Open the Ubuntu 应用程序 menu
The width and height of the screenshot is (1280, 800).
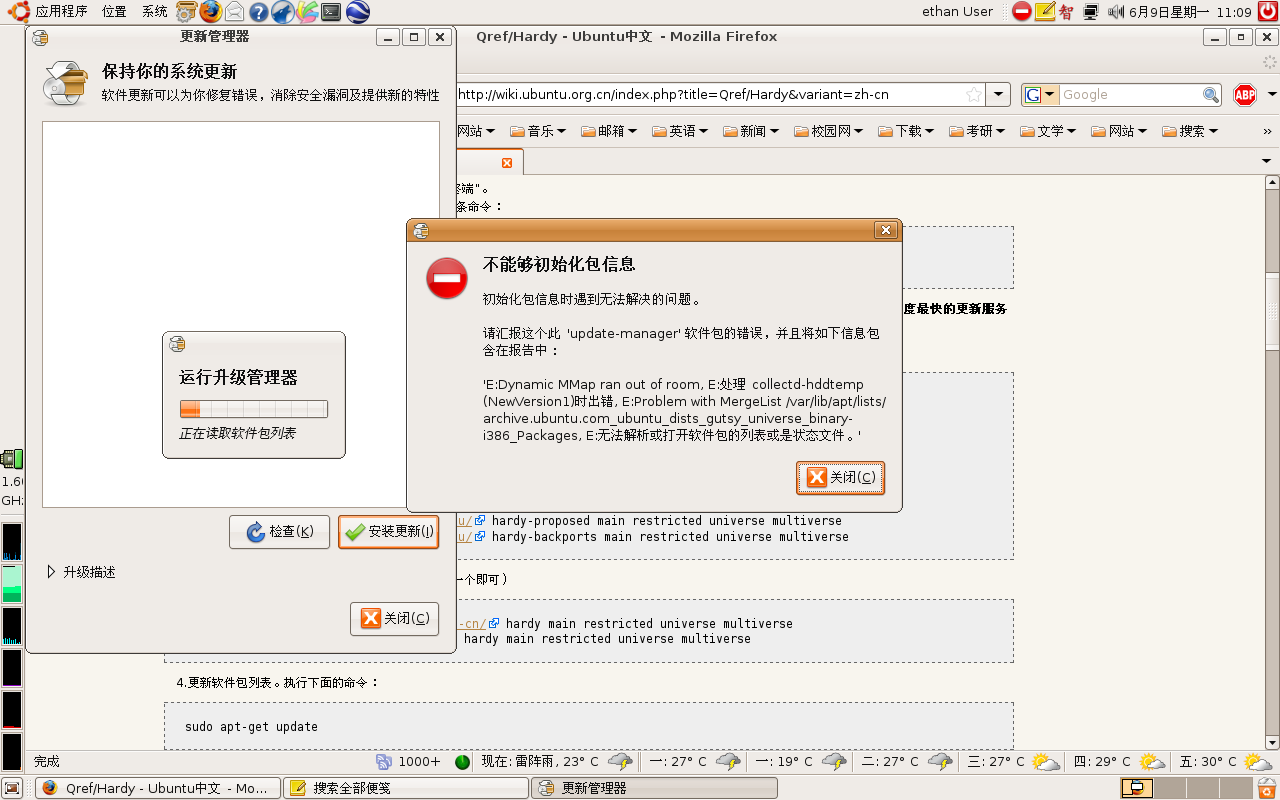tap(50, 12)
